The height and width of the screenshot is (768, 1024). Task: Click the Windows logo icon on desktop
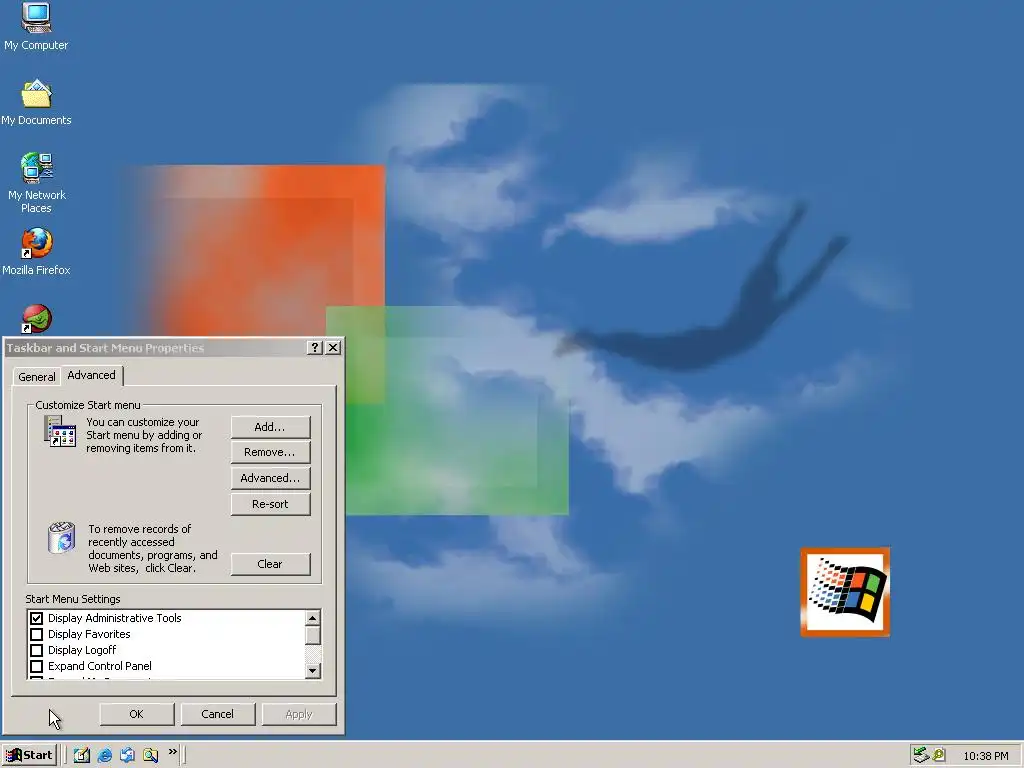coord(845,592)
